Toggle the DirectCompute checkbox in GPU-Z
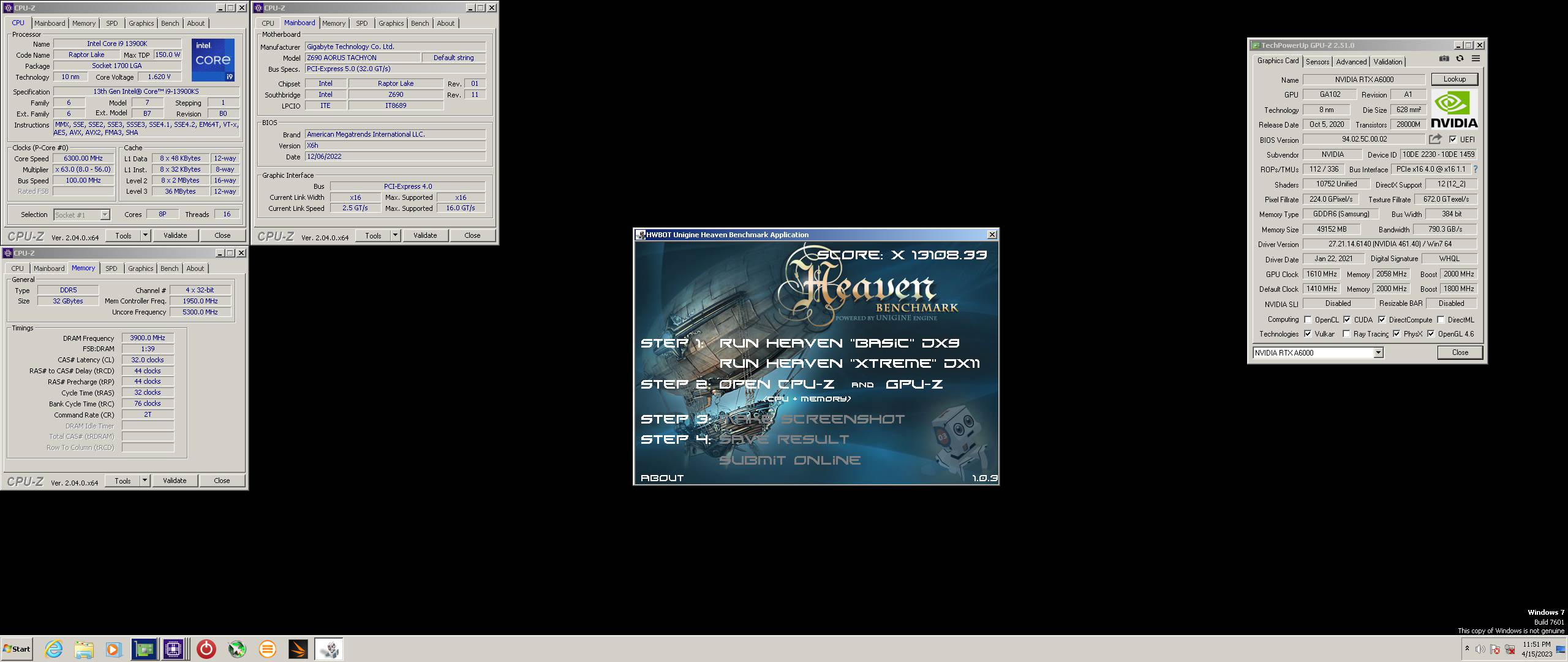The image size is (1568, 662). 1382,319
